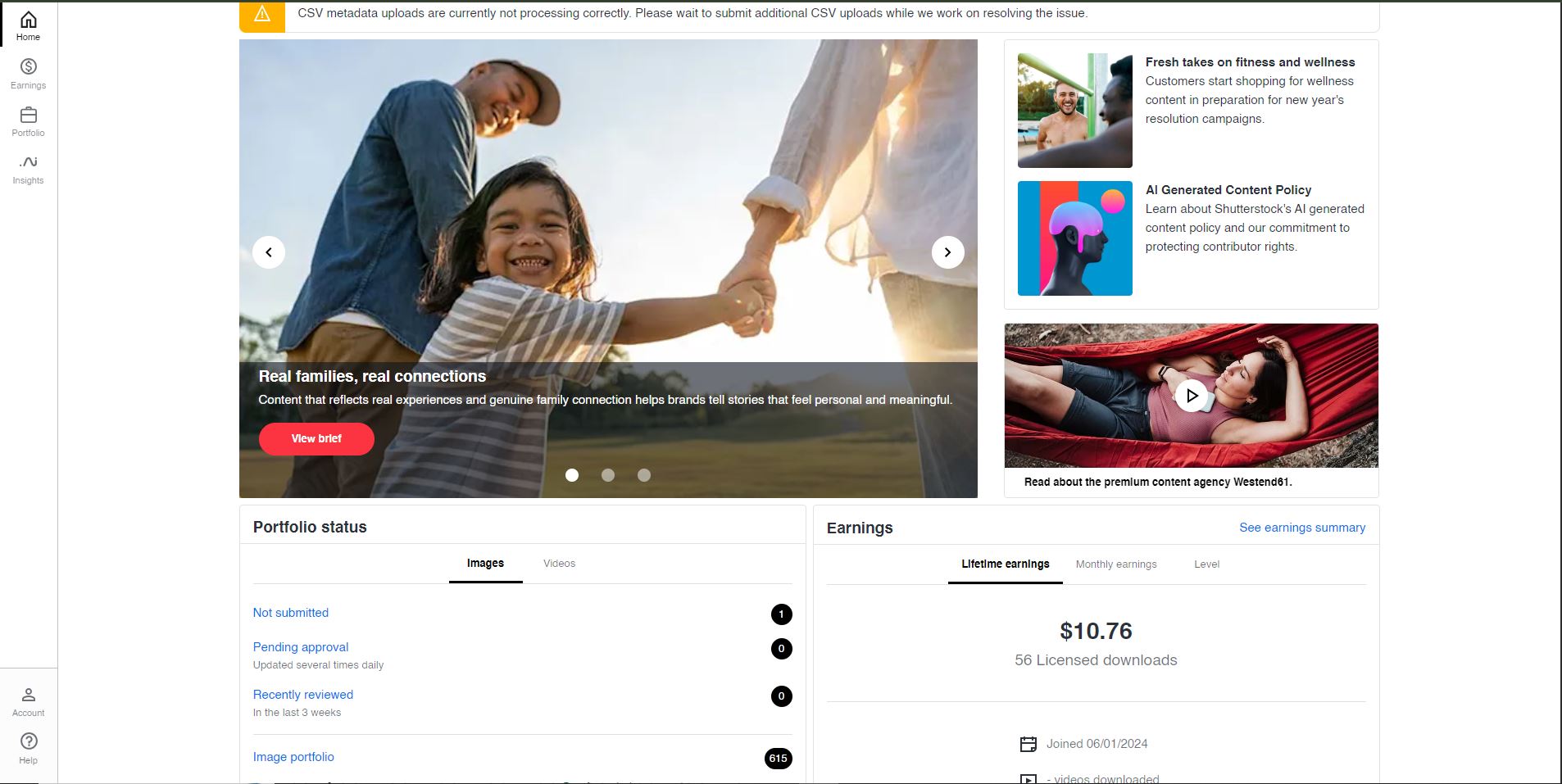Open See earnings summary link
1562x784 pixels.
1302,528
